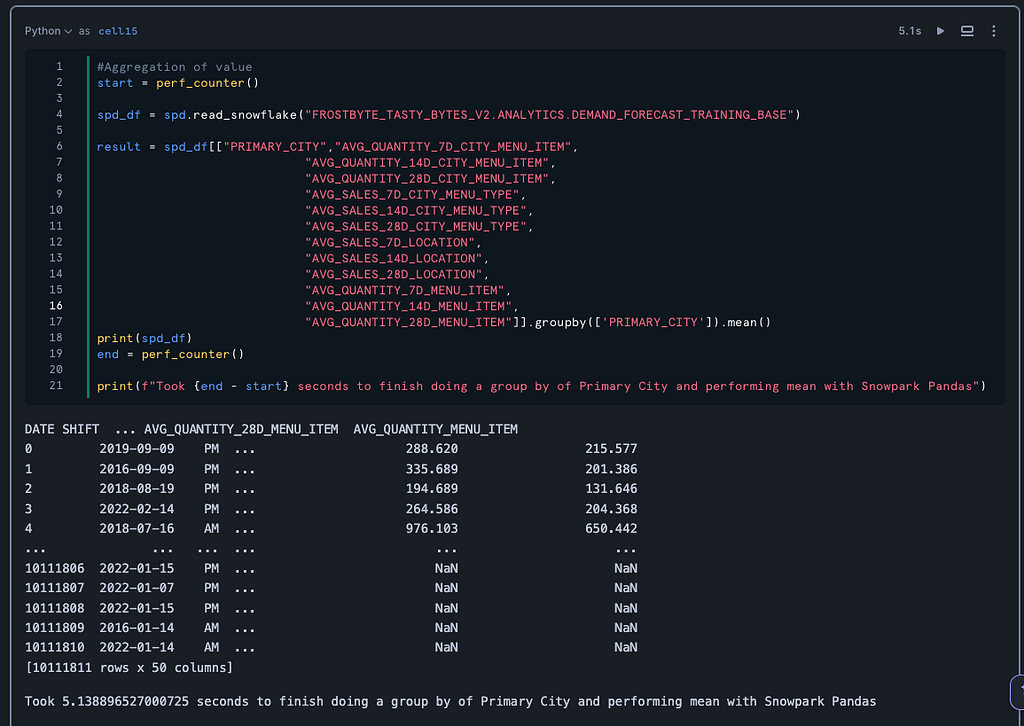Click the 5.1s execution time label
Image resolution: width=1024 pixels, height=726 pixels.
(909, 31)
